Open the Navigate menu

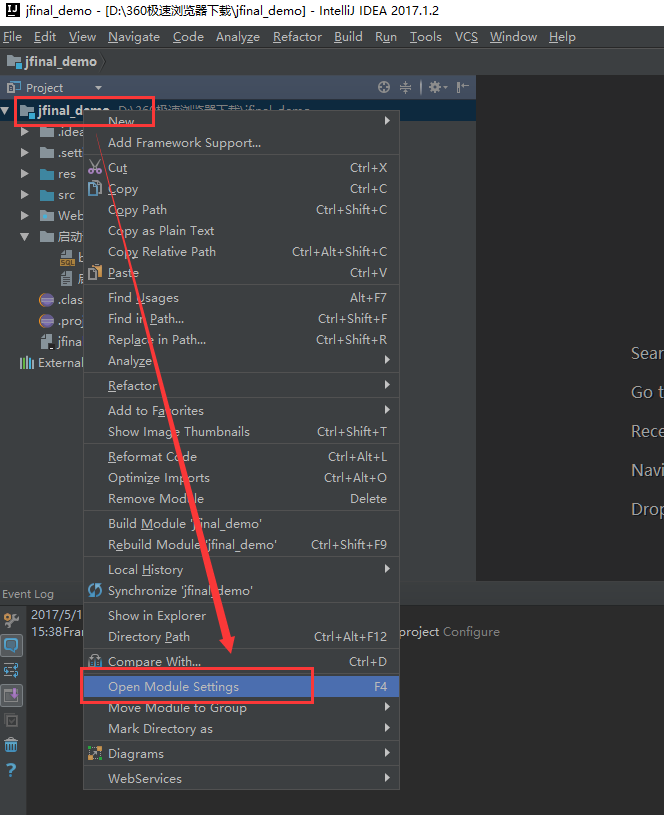pos(134,37)
